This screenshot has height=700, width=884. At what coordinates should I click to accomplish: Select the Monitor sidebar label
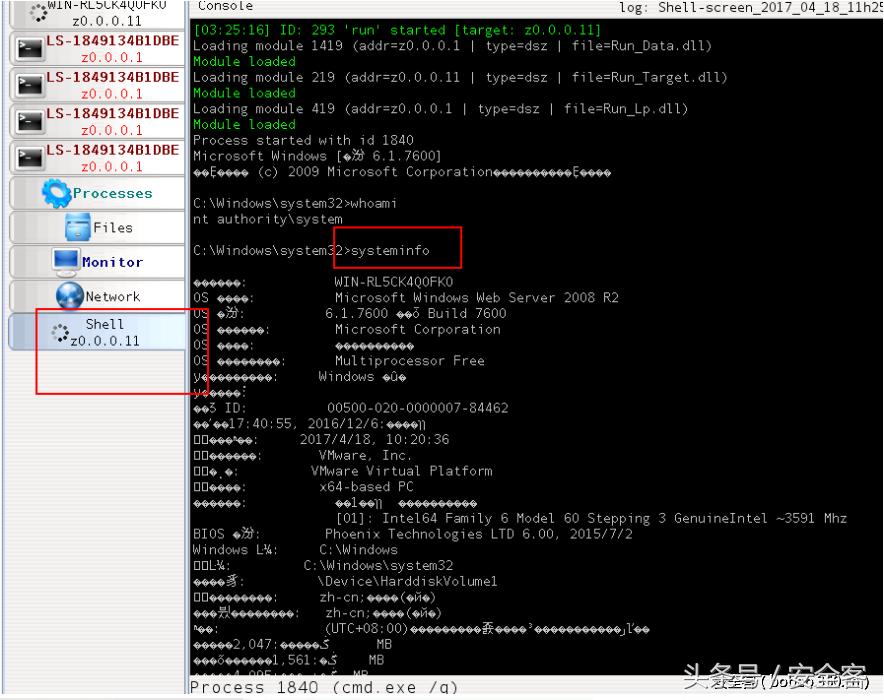[112, 262]
